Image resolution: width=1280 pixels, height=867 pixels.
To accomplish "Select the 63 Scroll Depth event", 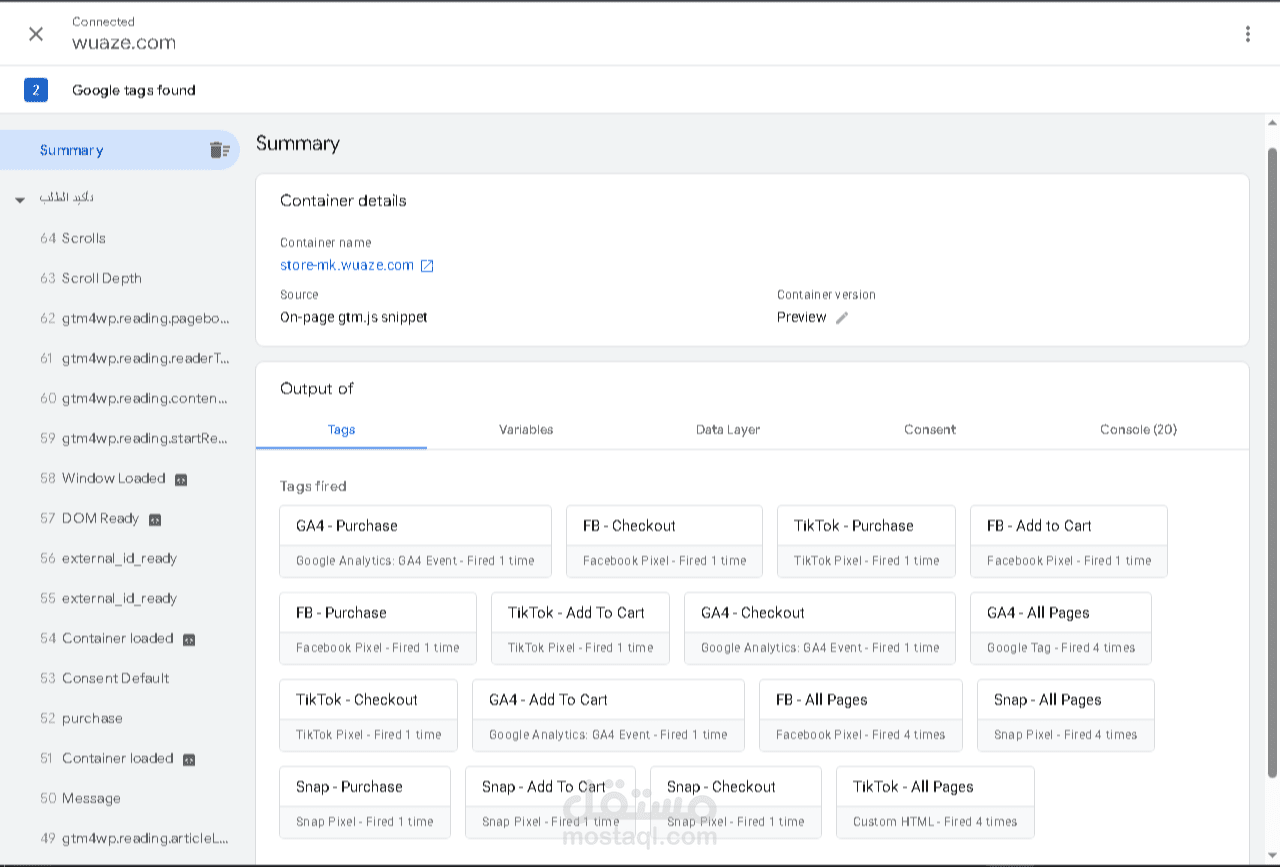I will pyautogui.click(x=101, y=279).
